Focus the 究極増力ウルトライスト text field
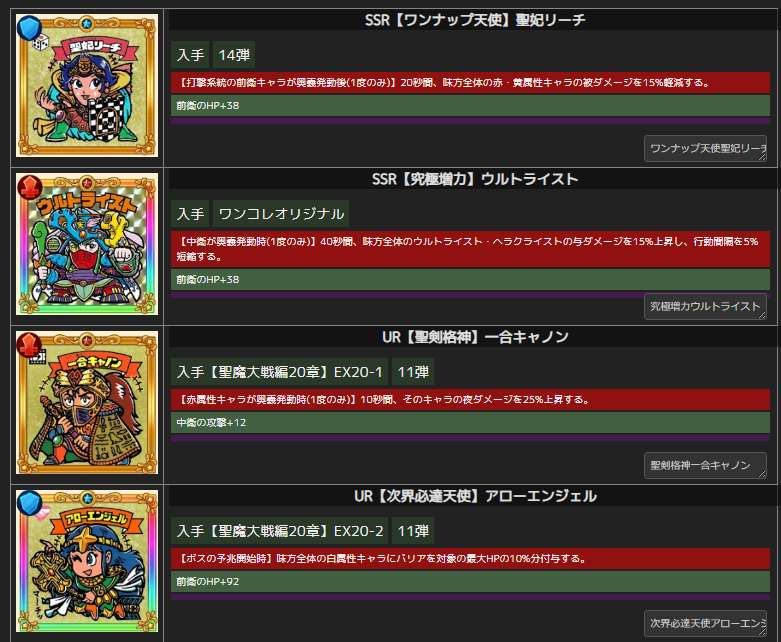Image resolution: width=781 pixels, height=642 pixels. pyautogui.click(x=705, y=306)
